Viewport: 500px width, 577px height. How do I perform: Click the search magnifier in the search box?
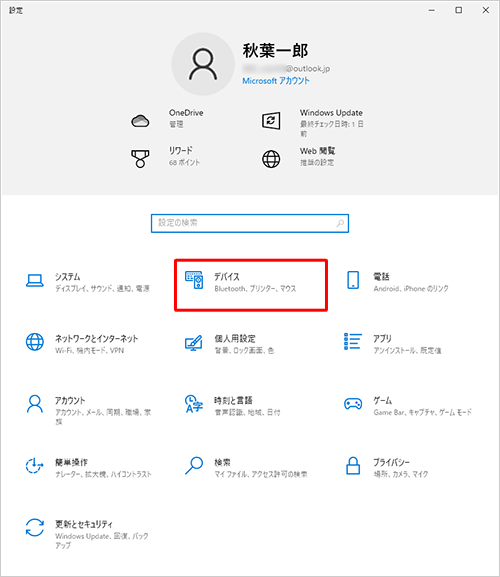340,223
